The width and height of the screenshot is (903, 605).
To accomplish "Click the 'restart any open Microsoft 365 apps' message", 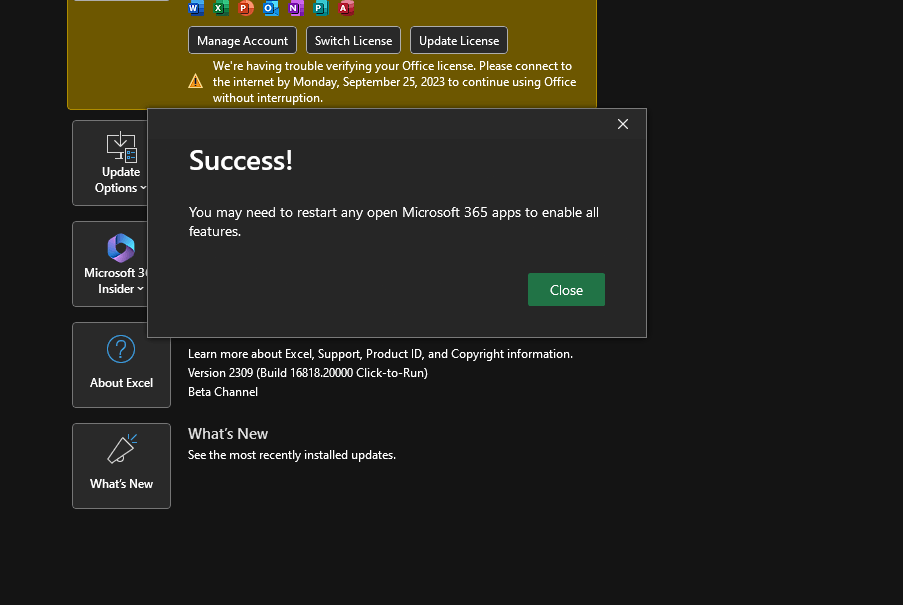I will [x=394, y=222].
